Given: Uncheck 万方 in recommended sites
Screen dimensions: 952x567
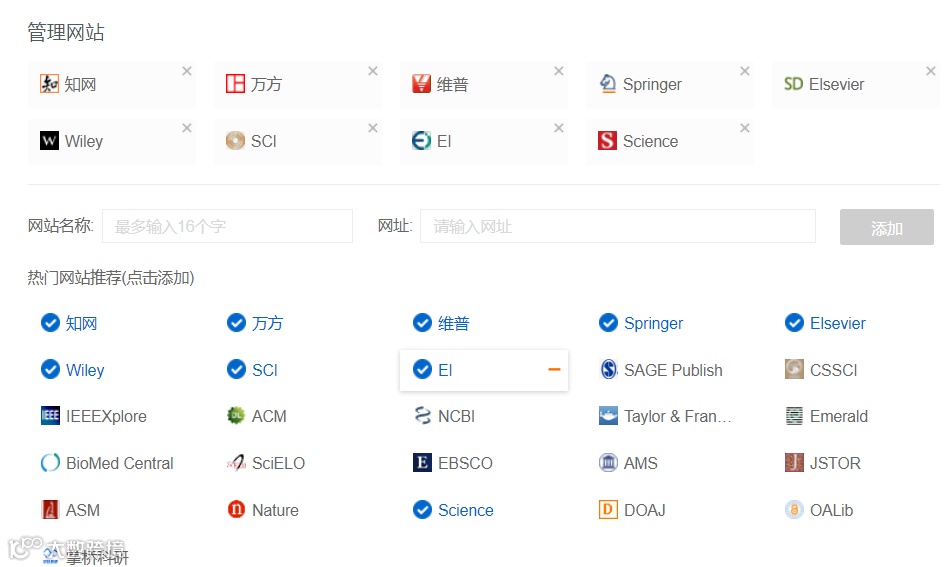Looking at the screenshot, I should [236, 323].
